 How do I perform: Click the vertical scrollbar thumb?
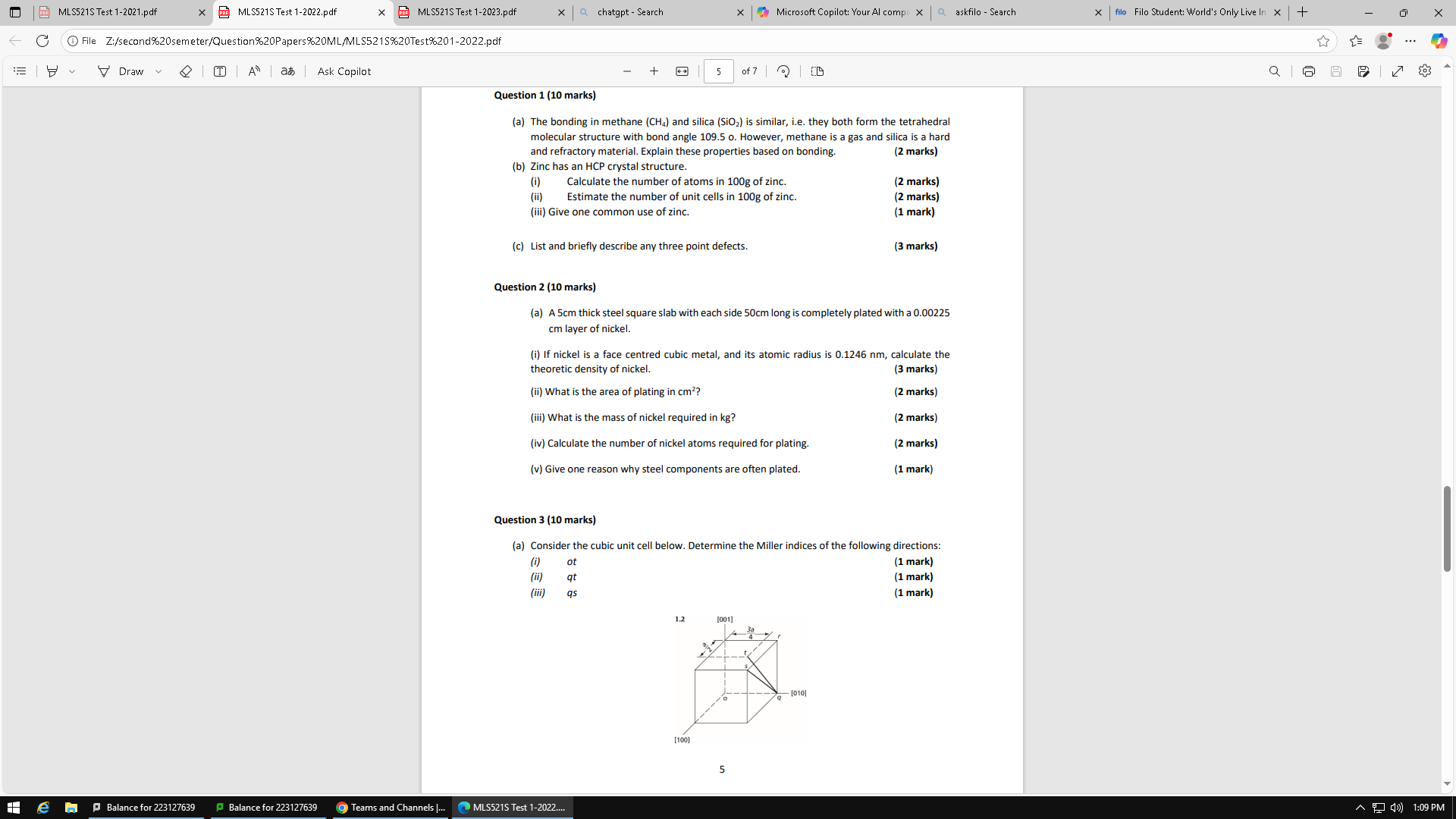coord(1447,529)
